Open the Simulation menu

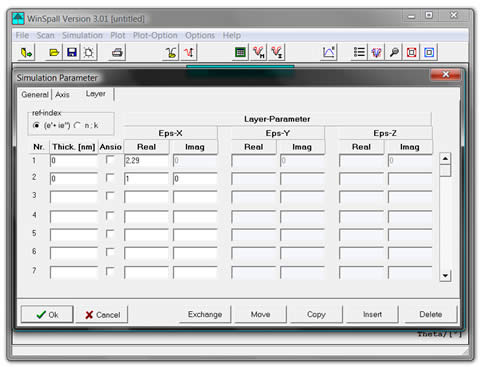click(x=82, y=35)
